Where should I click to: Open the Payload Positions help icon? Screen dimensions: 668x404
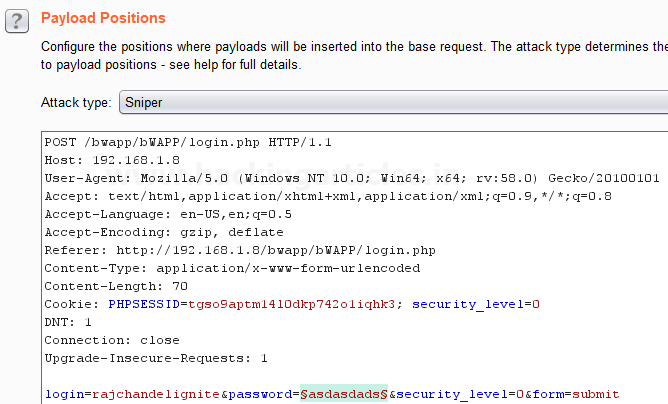tap(17, 20)
